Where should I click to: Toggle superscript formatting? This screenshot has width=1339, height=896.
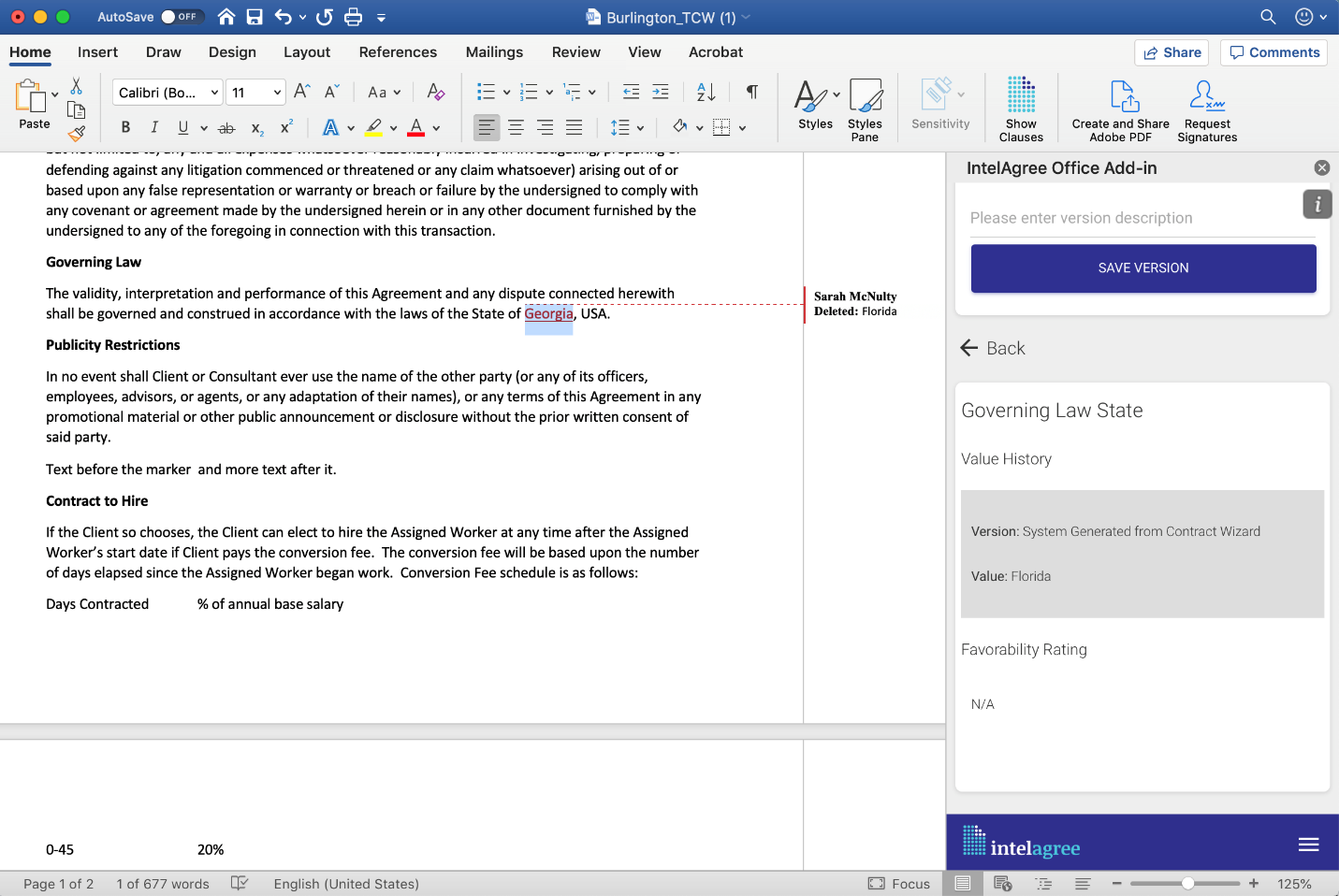click(285, 127)
